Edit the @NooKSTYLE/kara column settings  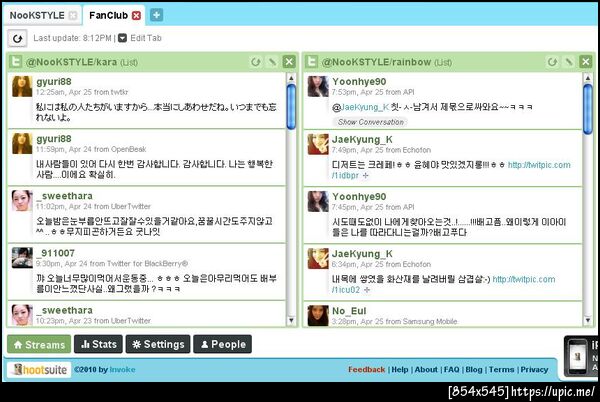click(272, 62)
